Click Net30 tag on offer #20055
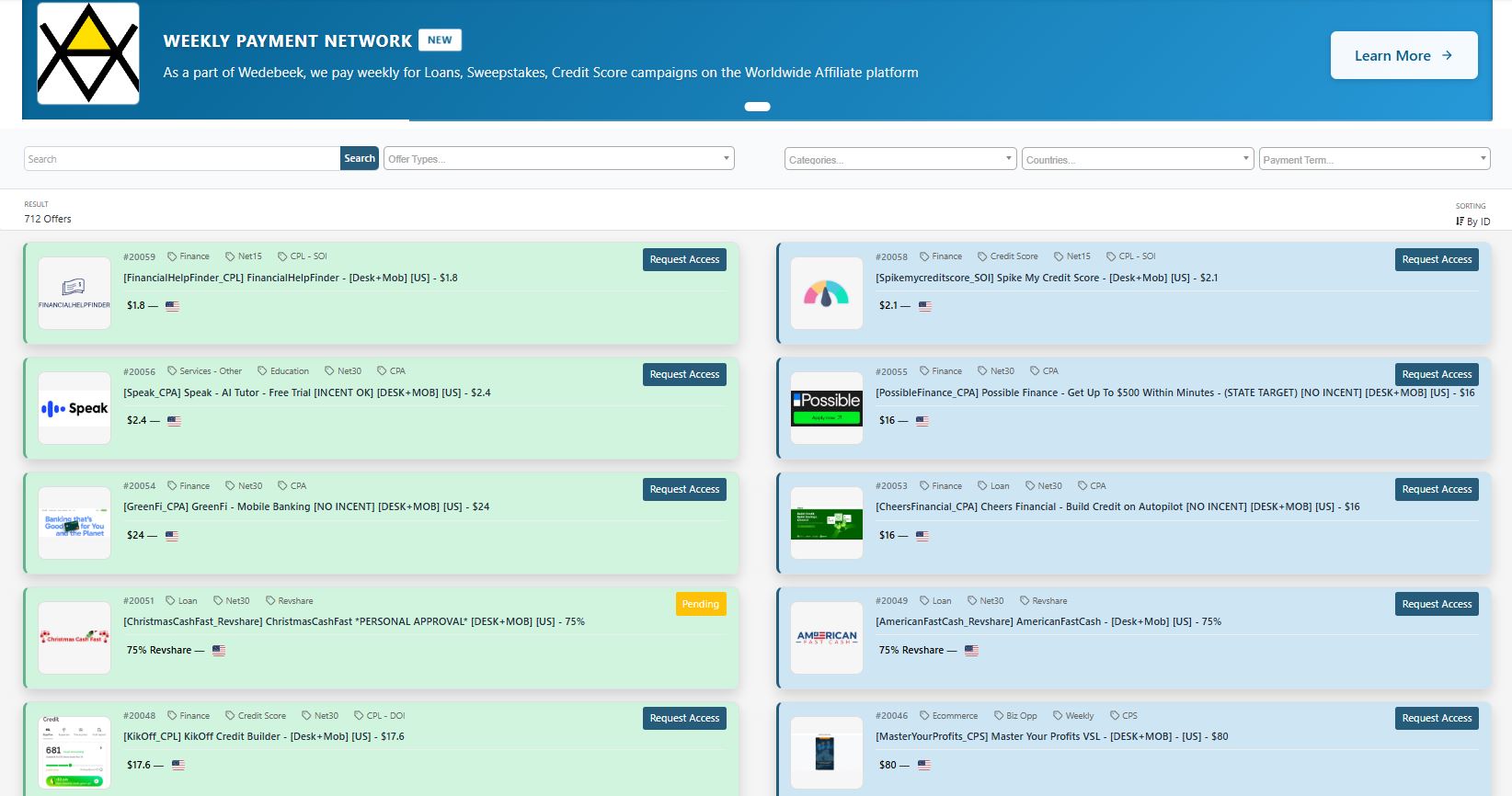This screenshot has width=1512, height=796. coord(996,371)
